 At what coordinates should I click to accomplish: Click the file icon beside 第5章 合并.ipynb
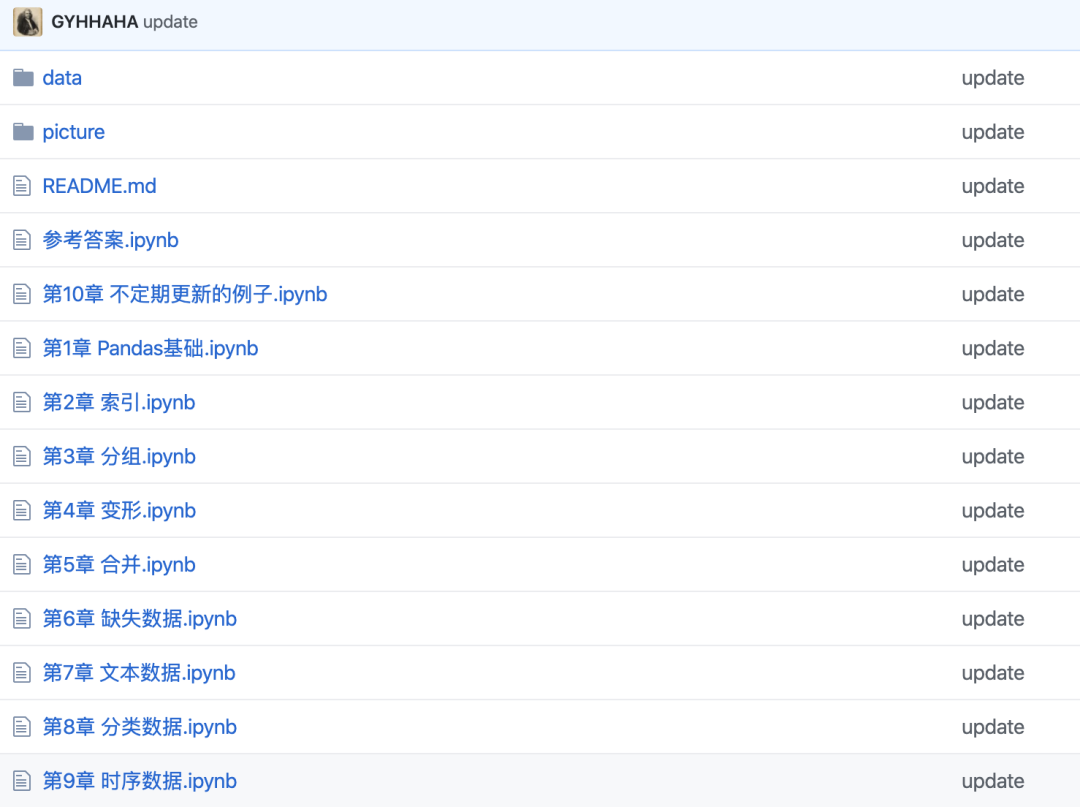coord(22,564)
